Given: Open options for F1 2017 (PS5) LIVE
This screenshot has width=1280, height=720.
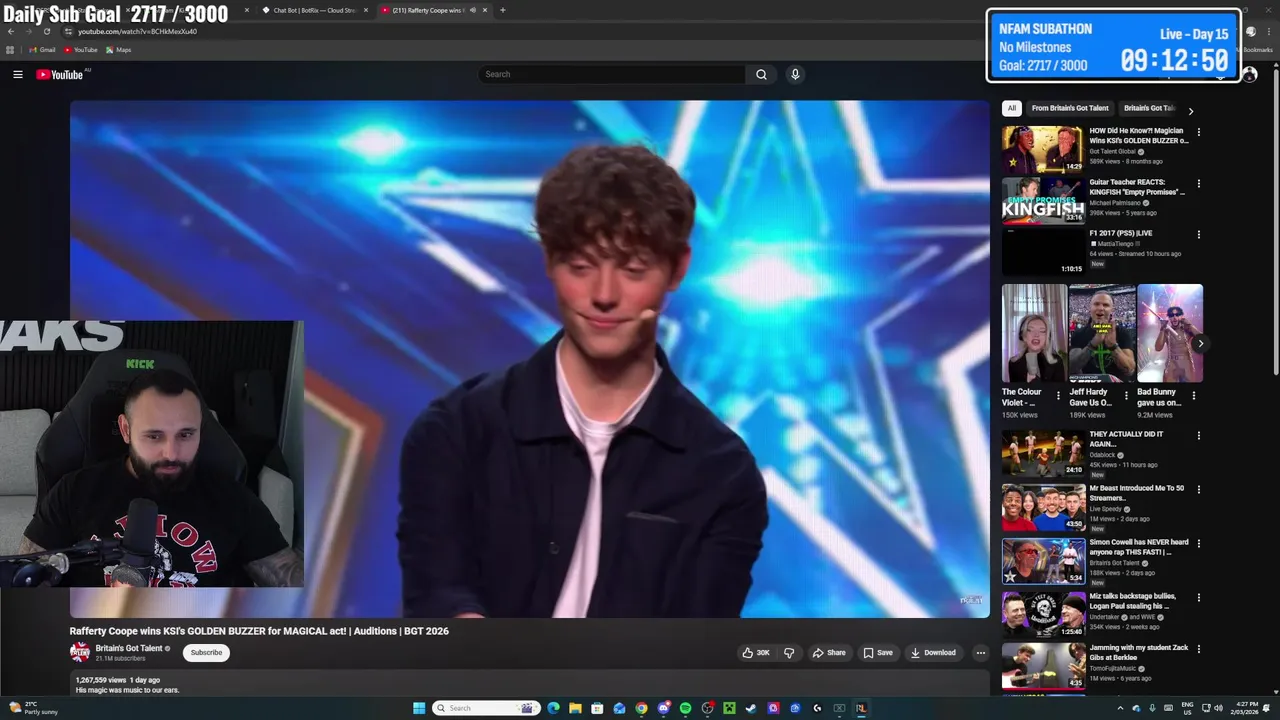Looking at the screenshot, I should coord(1199,235).
